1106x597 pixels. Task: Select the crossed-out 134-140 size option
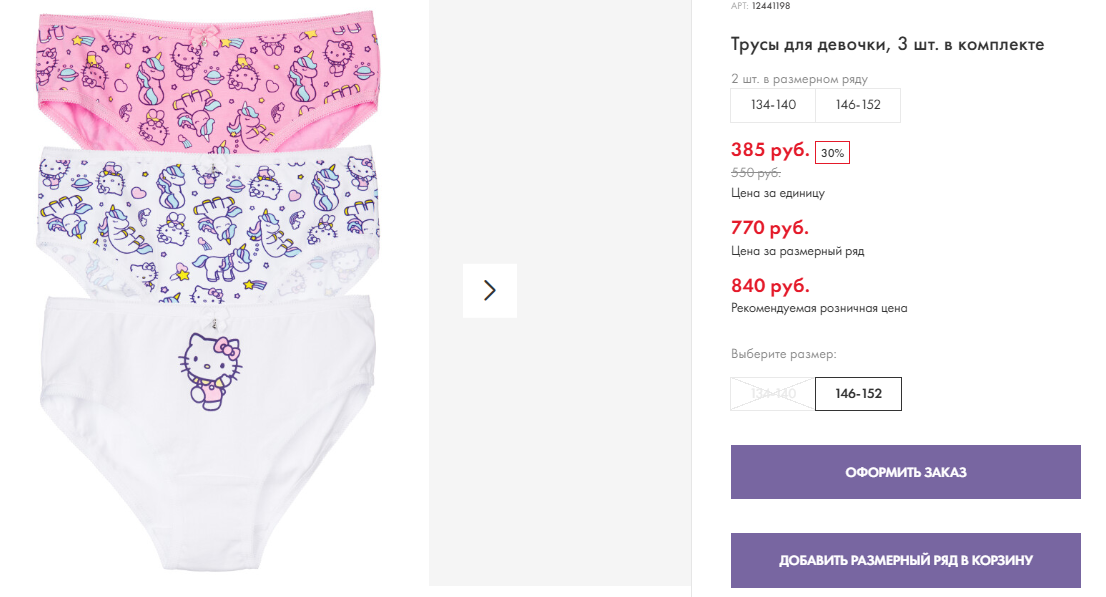[773, 394]
